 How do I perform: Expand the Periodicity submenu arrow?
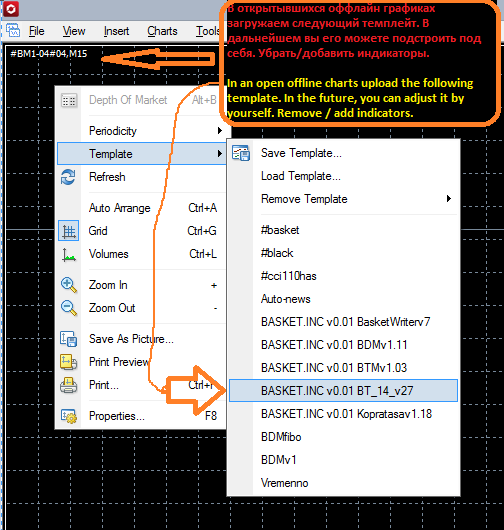pyautogui.click(x=220, y=130)
